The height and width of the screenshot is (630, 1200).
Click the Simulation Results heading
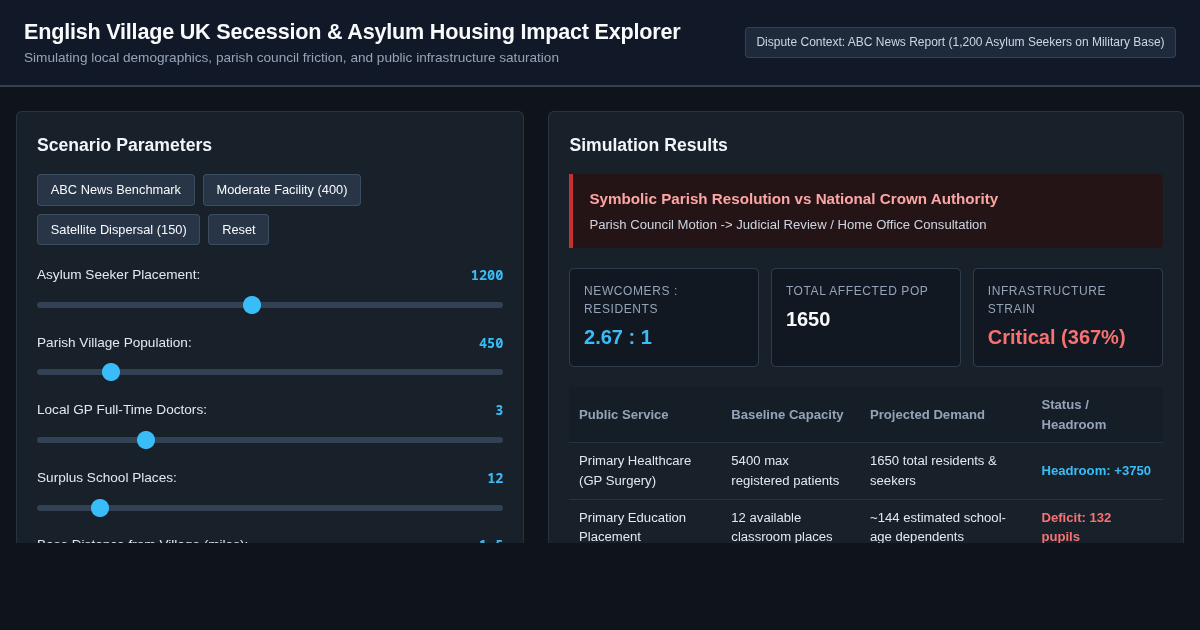click(649, 145)
